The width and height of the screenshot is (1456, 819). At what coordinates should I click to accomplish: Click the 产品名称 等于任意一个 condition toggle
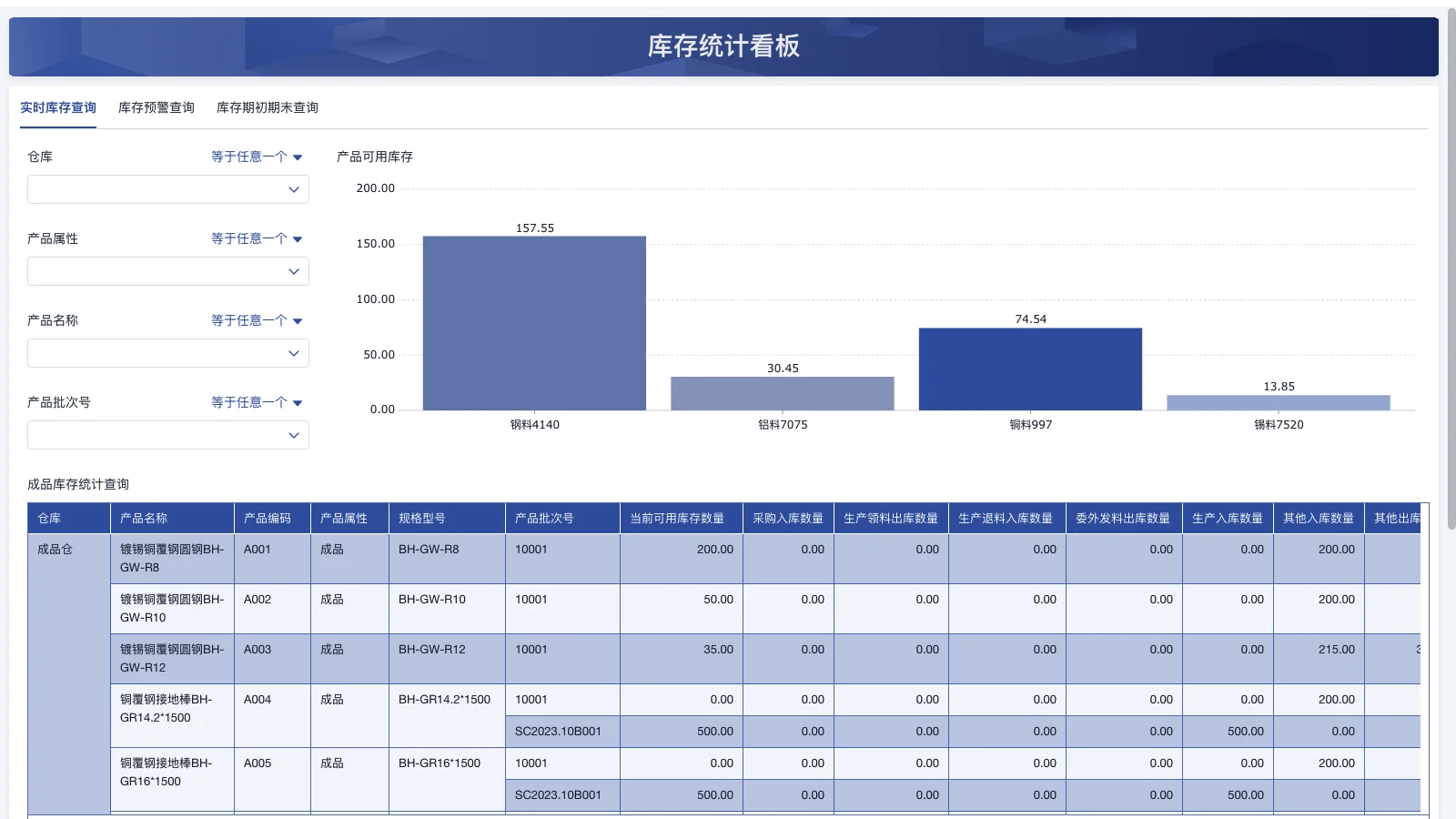click(x=256, y=319)
